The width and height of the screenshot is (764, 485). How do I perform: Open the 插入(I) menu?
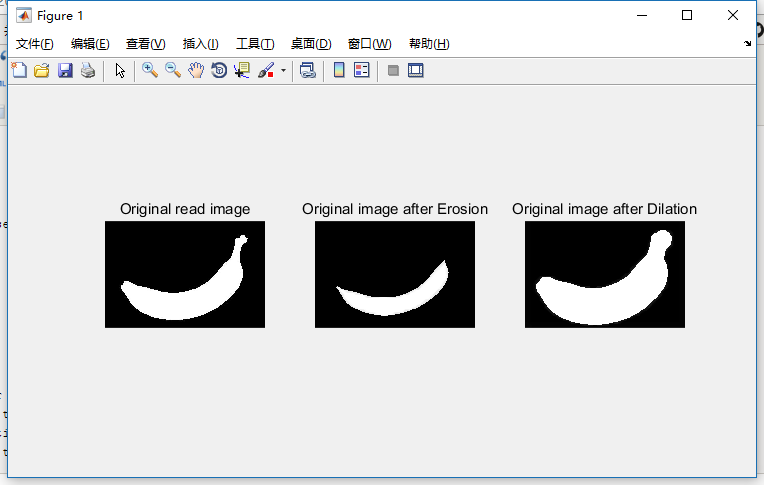pyautogui.click(x=201, y=44)
